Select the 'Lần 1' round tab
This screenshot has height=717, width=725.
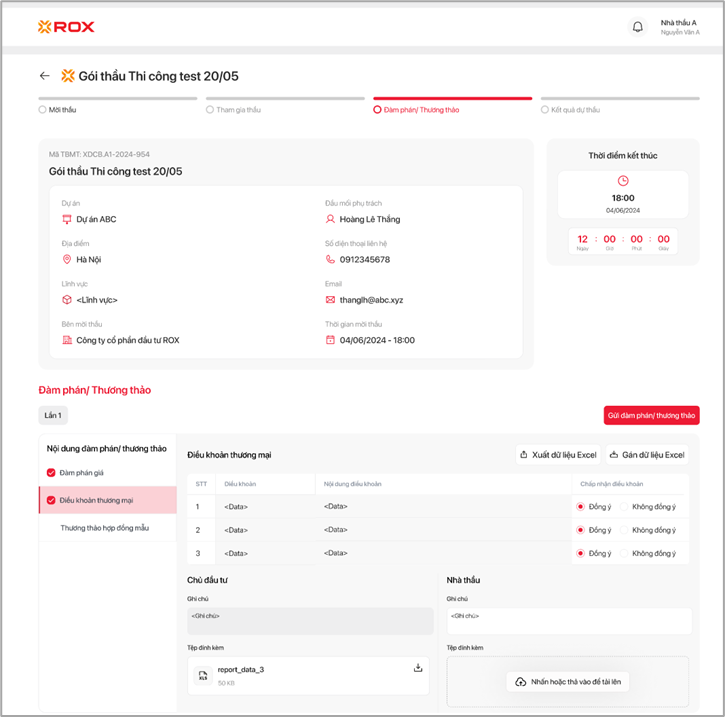click(53, 415)
